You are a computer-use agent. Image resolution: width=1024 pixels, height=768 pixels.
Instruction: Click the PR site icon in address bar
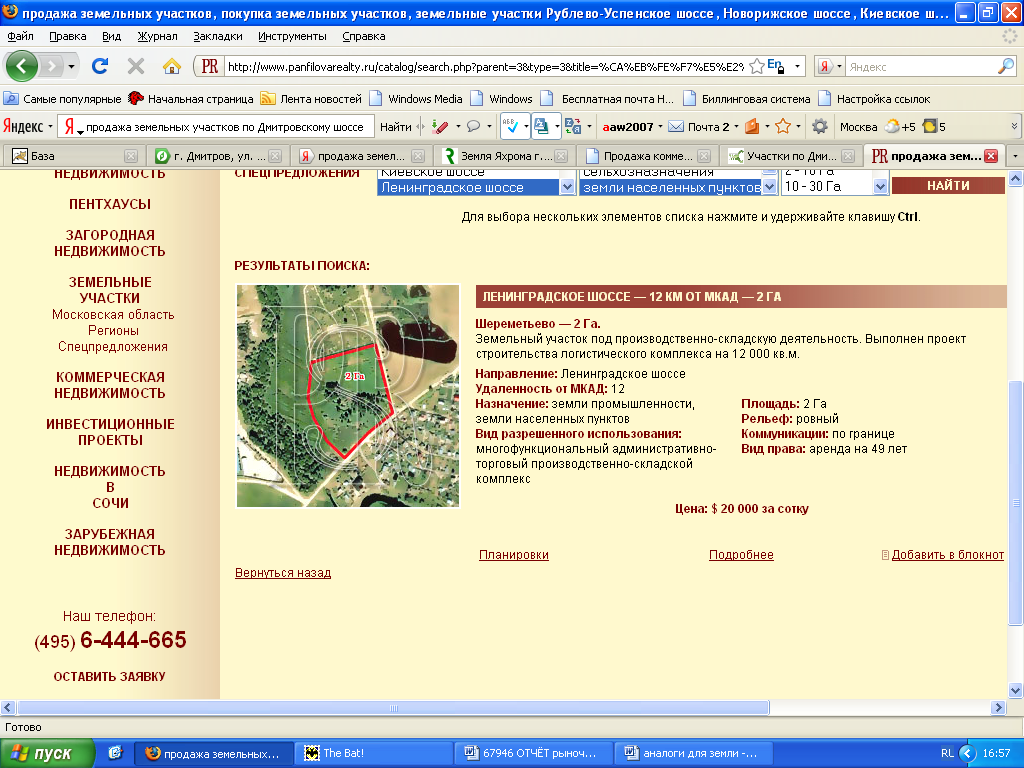pos(210,66)
